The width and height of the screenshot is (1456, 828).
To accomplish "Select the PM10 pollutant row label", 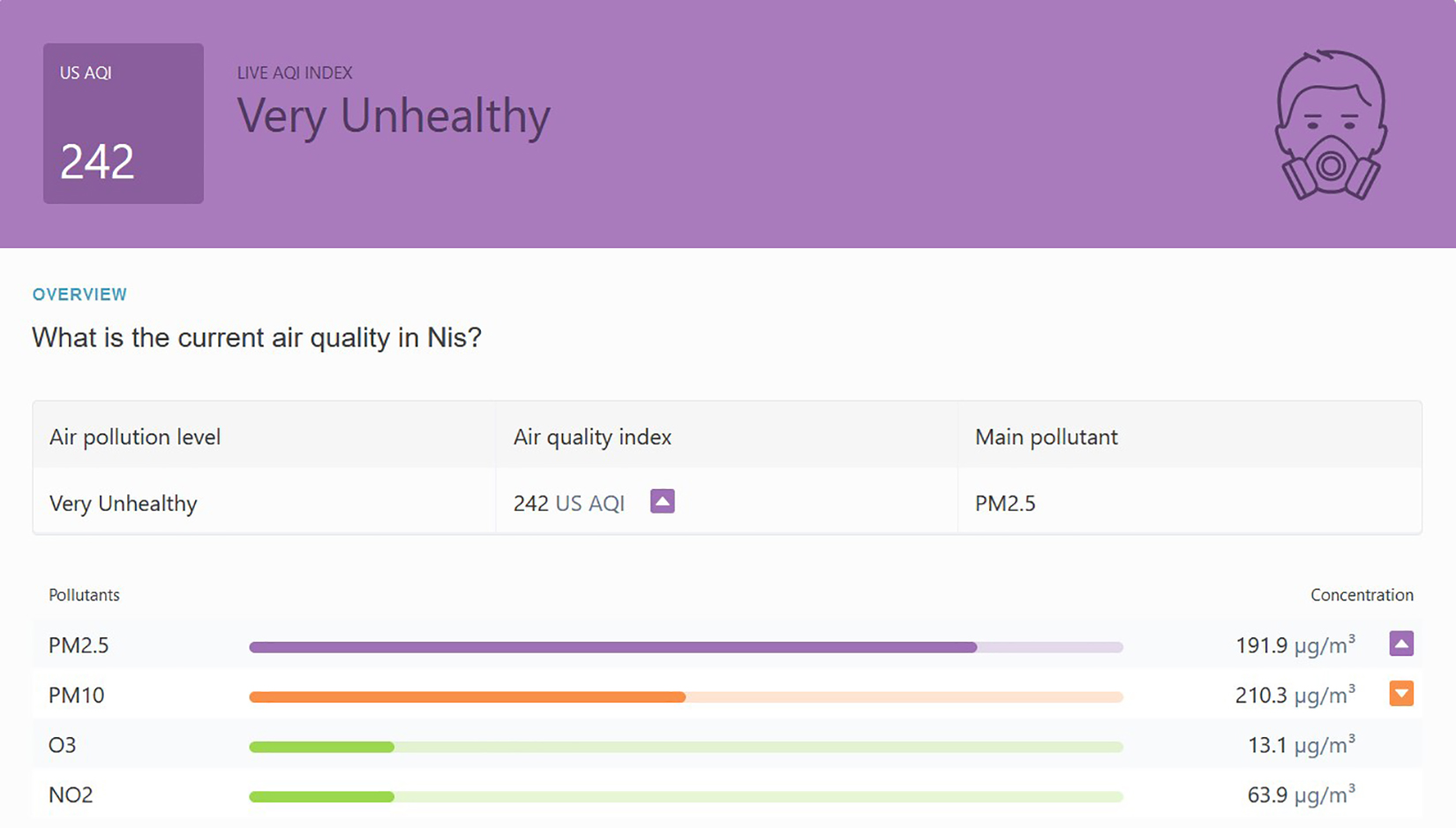I will (x=76, y=696).
